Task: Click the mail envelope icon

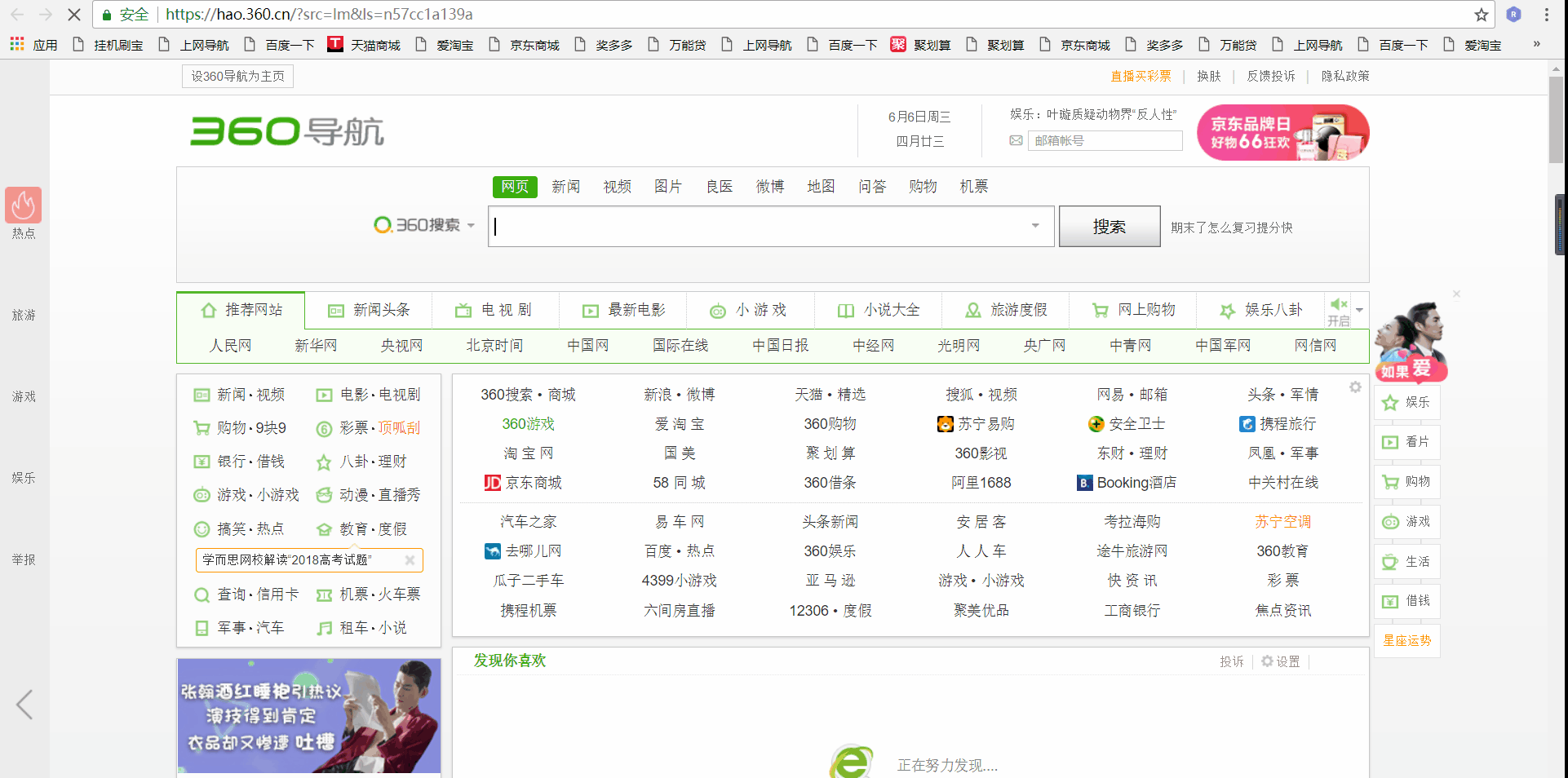Action: [1016, 141]
